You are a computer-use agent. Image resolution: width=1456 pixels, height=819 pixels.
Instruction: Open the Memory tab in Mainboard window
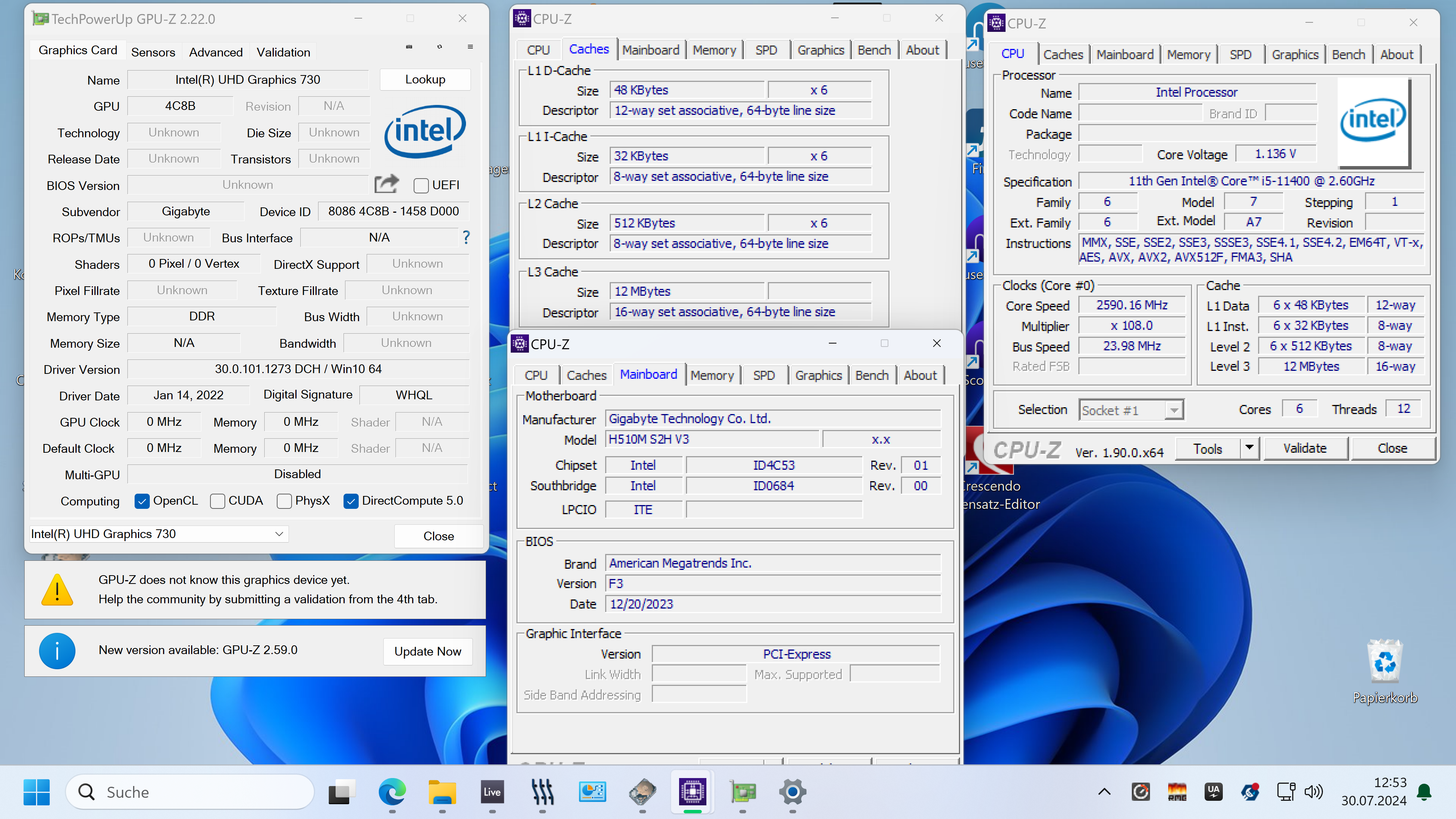712,375
